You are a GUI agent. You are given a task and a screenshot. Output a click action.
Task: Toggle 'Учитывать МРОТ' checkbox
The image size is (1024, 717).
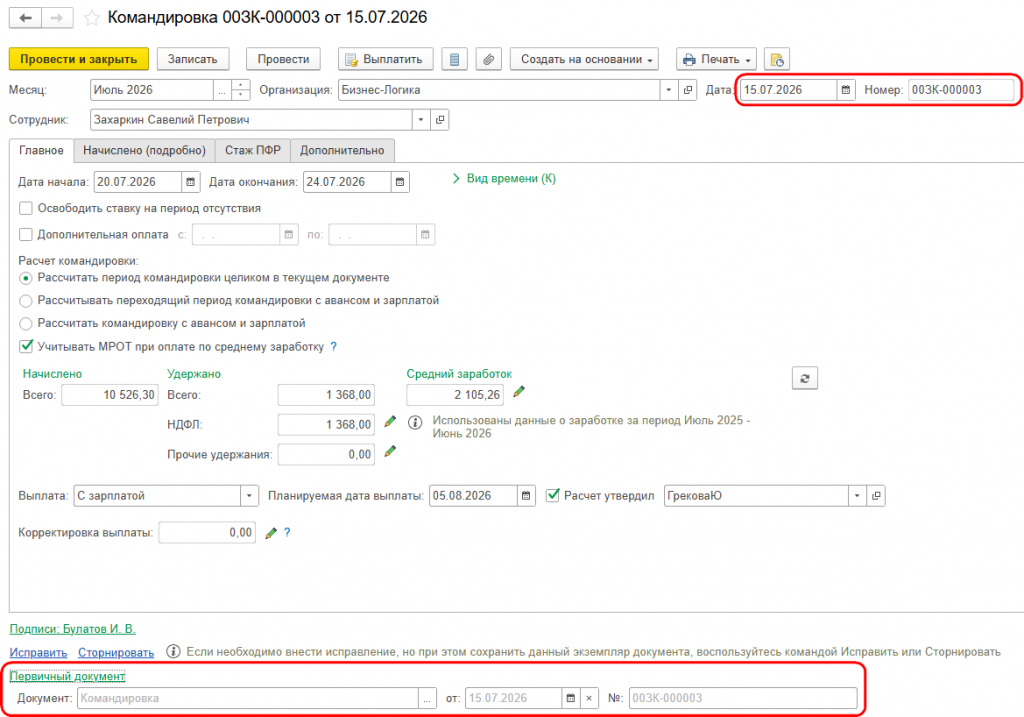26,346
